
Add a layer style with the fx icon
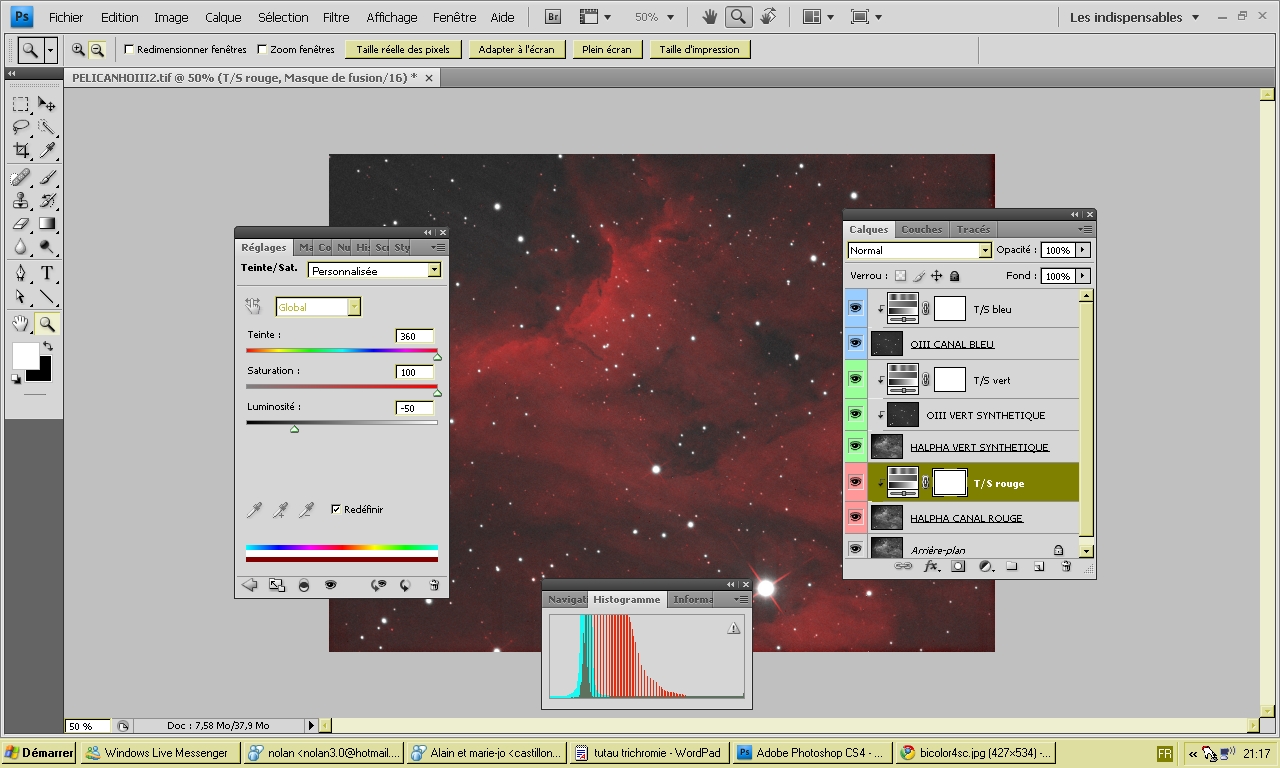click(931, 566)
